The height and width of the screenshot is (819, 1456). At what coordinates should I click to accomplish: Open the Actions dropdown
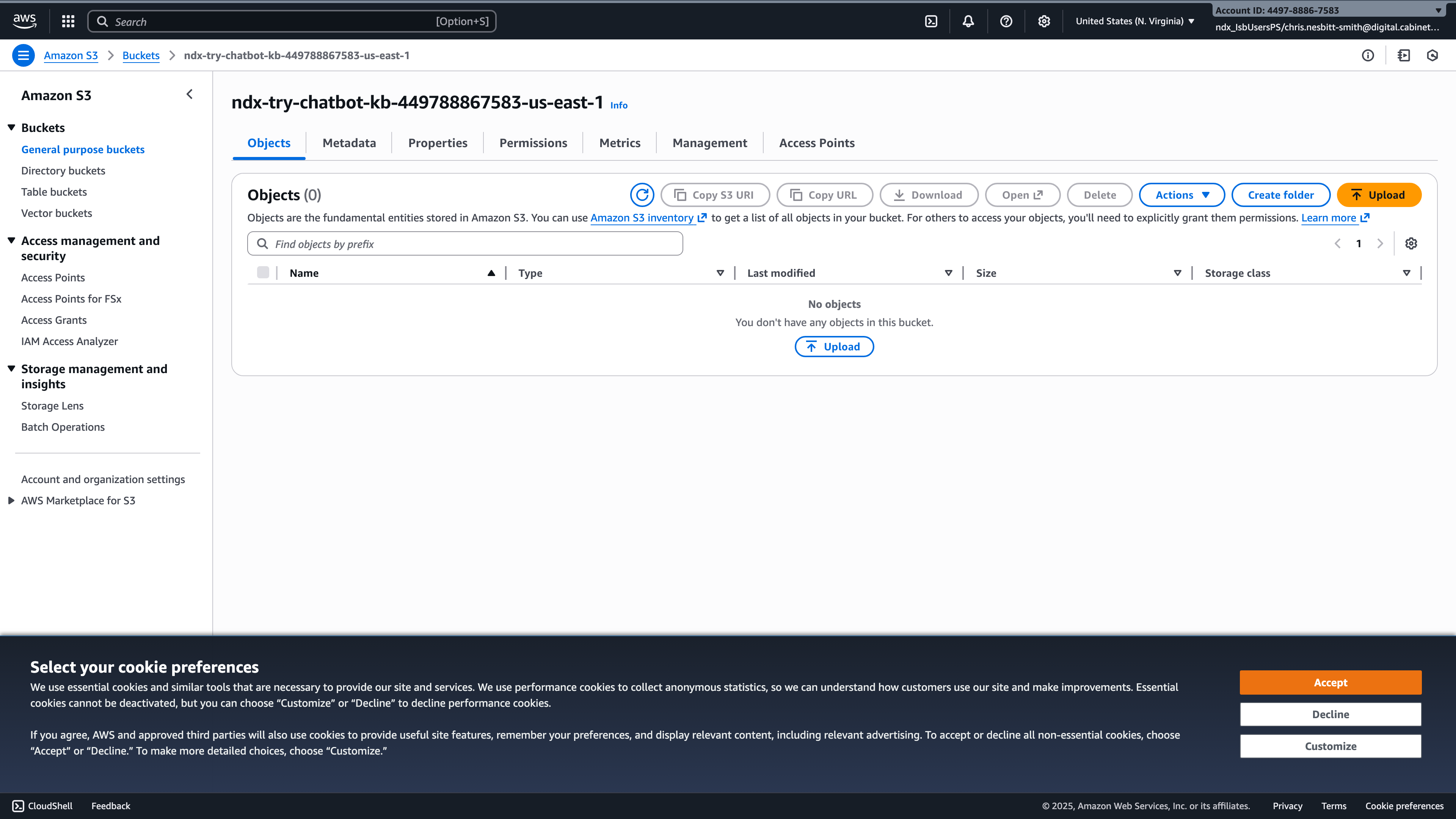tap(1181, 195)
